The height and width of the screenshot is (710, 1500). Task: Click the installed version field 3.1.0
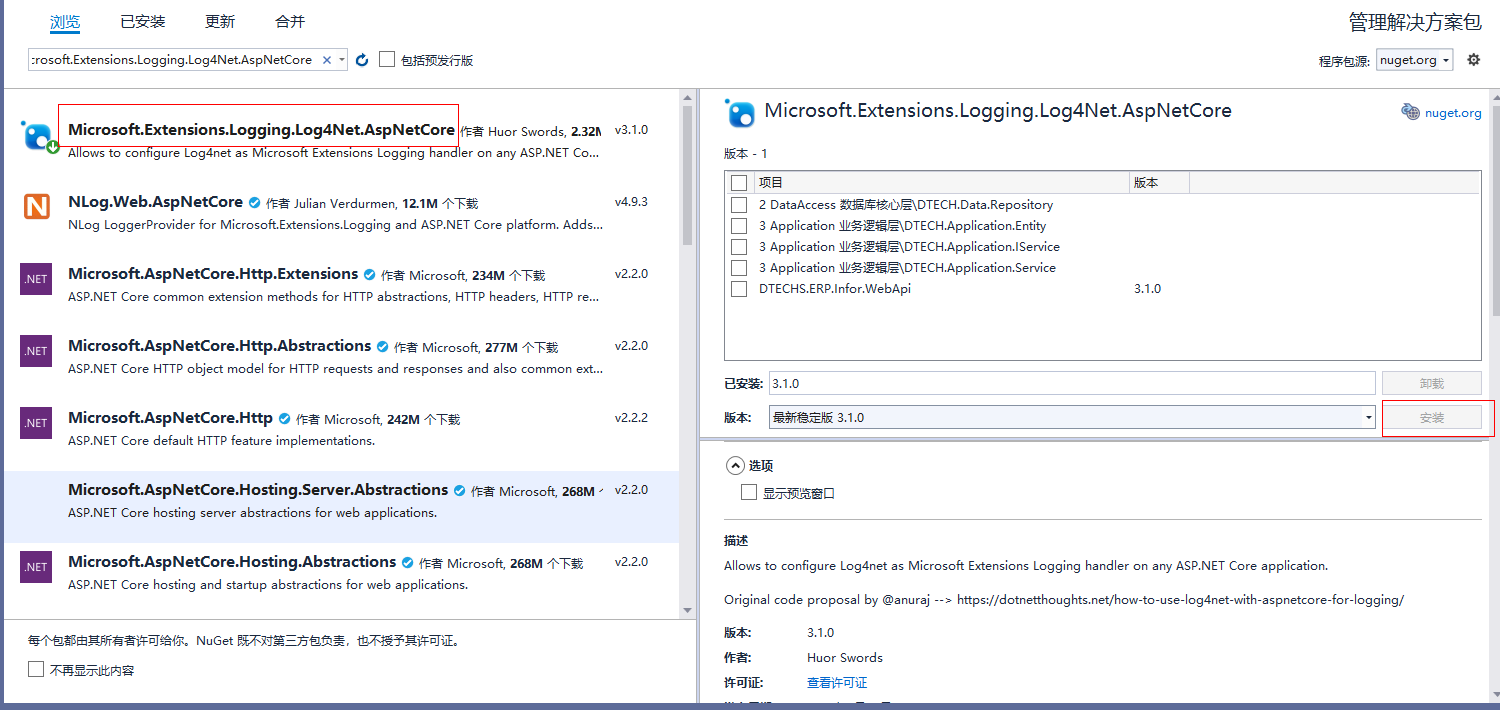1072,383
